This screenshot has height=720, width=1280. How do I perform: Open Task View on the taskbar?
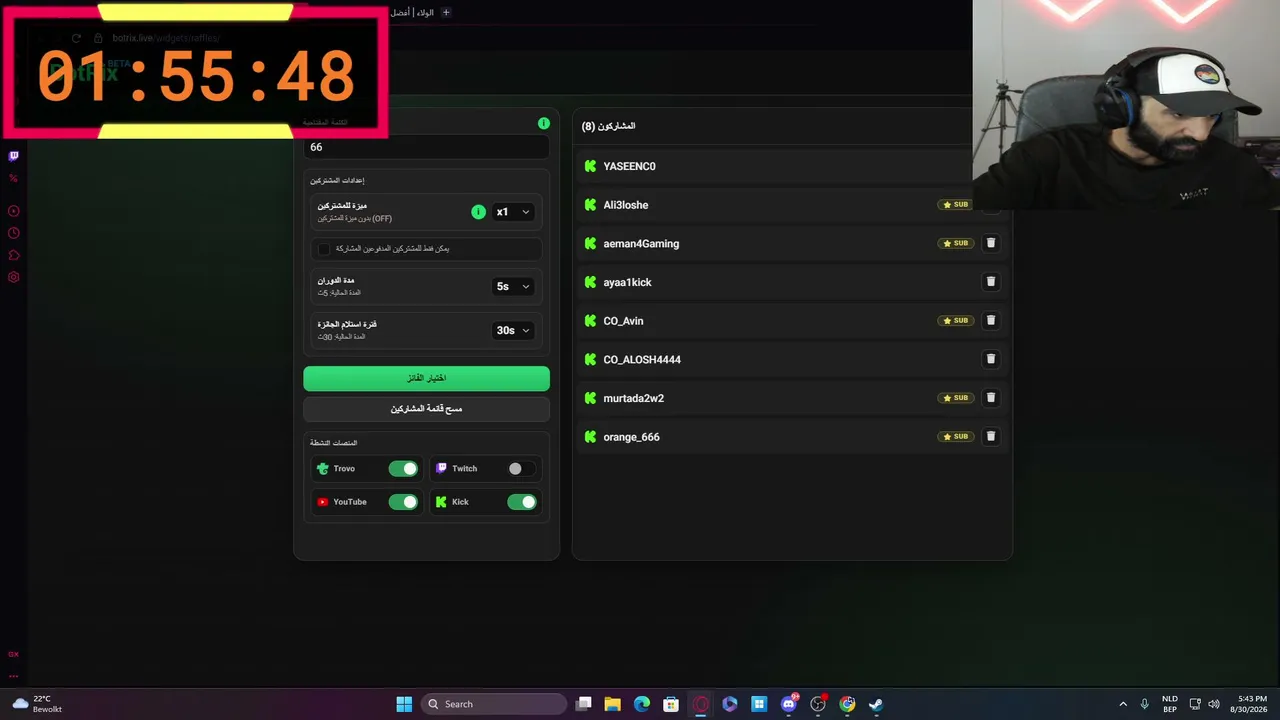click(x=584, y=704)
